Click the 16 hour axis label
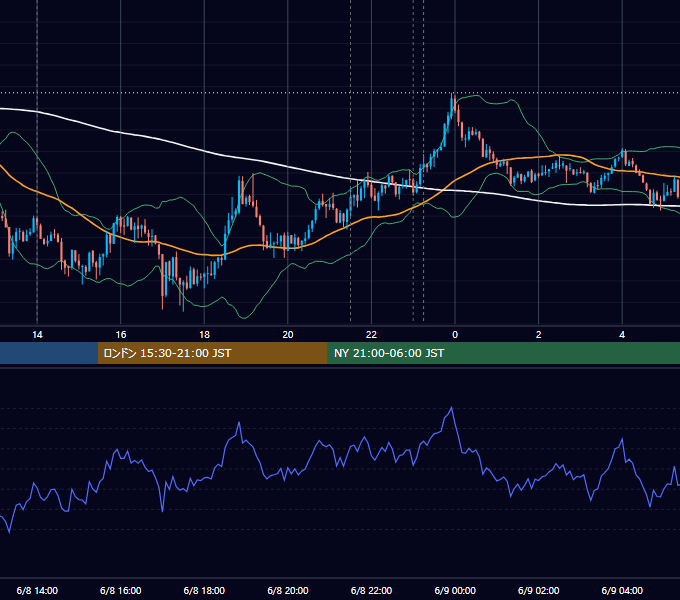This screenshot has width=680, height=600. coord(121,335)
